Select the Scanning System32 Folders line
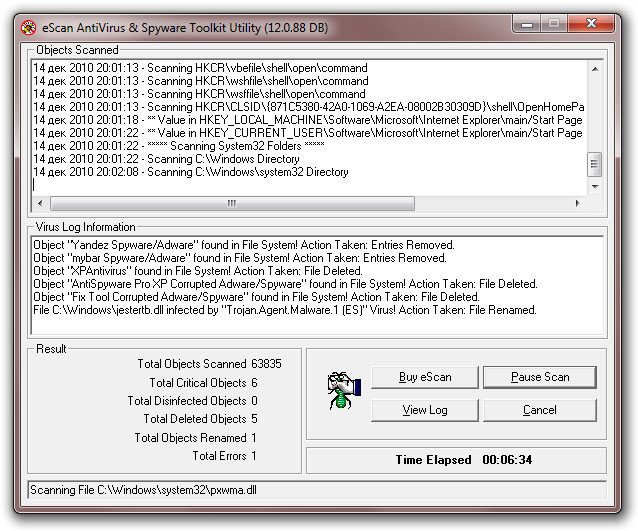 point(179,146)
